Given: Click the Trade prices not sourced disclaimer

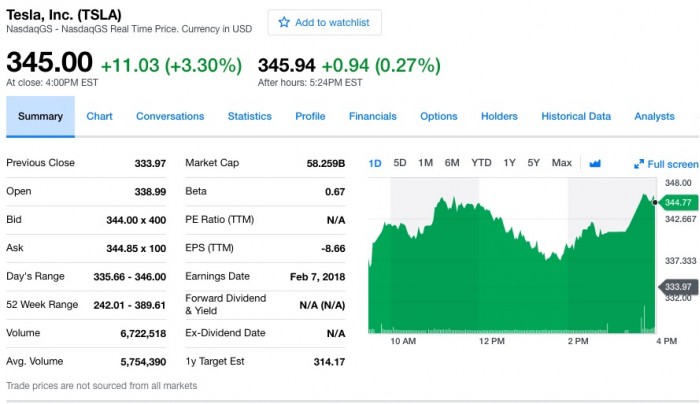Looking at the screenshot, I should [x=101, y=386].
